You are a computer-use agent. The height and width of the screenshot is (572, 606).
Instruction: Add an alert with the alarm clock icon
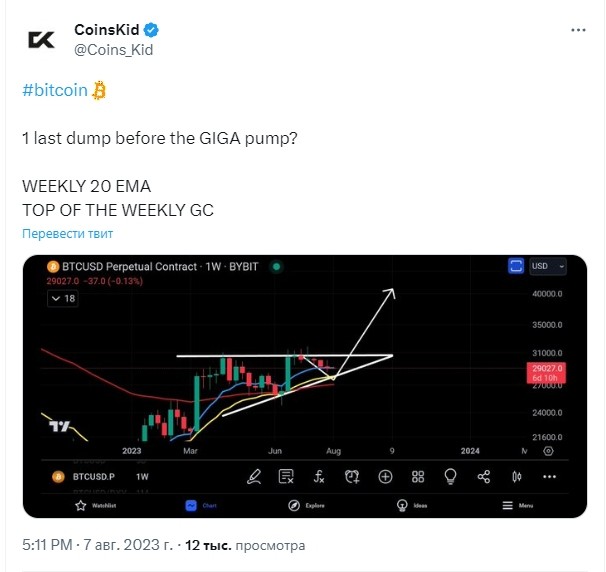(352, 477)
